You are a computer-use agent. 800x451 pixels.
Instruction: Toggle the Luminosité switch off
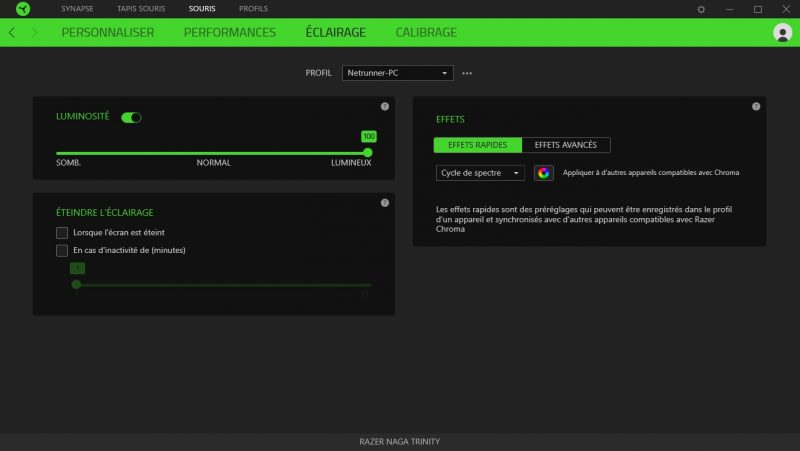(x=131, y=117)
